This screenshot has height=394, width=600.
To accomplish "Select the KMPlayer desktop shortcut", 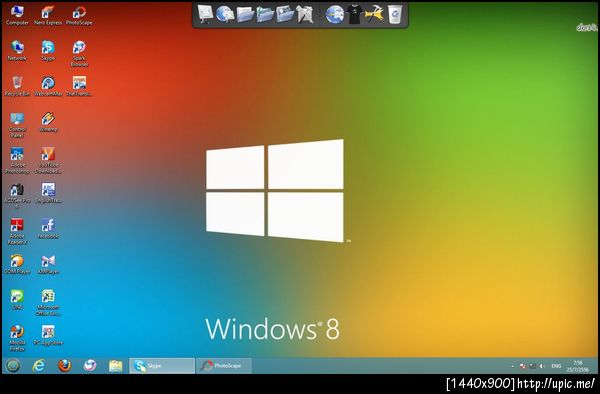I will click(x=48, y=264).
